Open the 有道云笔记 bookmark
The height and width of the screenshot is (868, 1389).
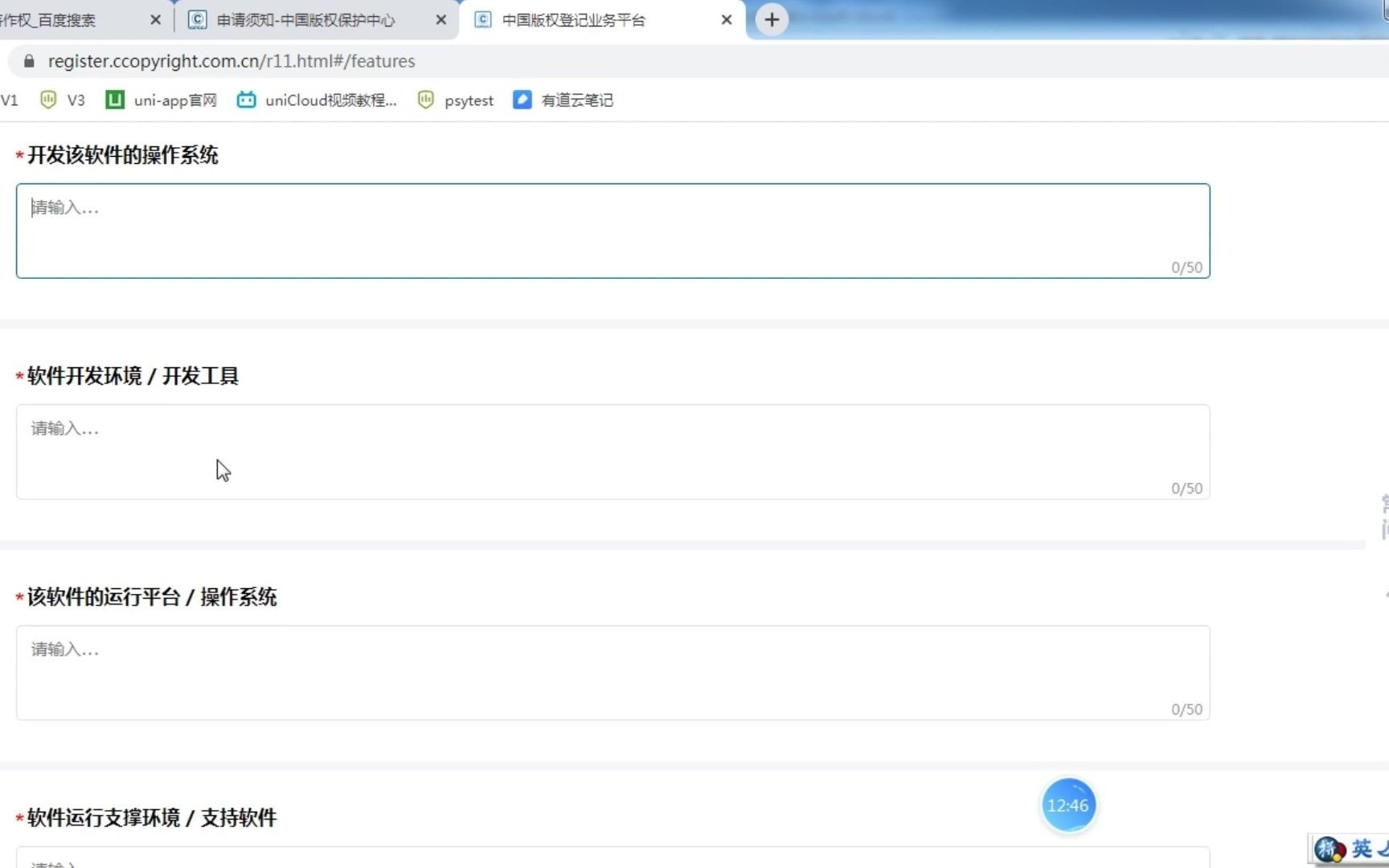coord(563,100)
